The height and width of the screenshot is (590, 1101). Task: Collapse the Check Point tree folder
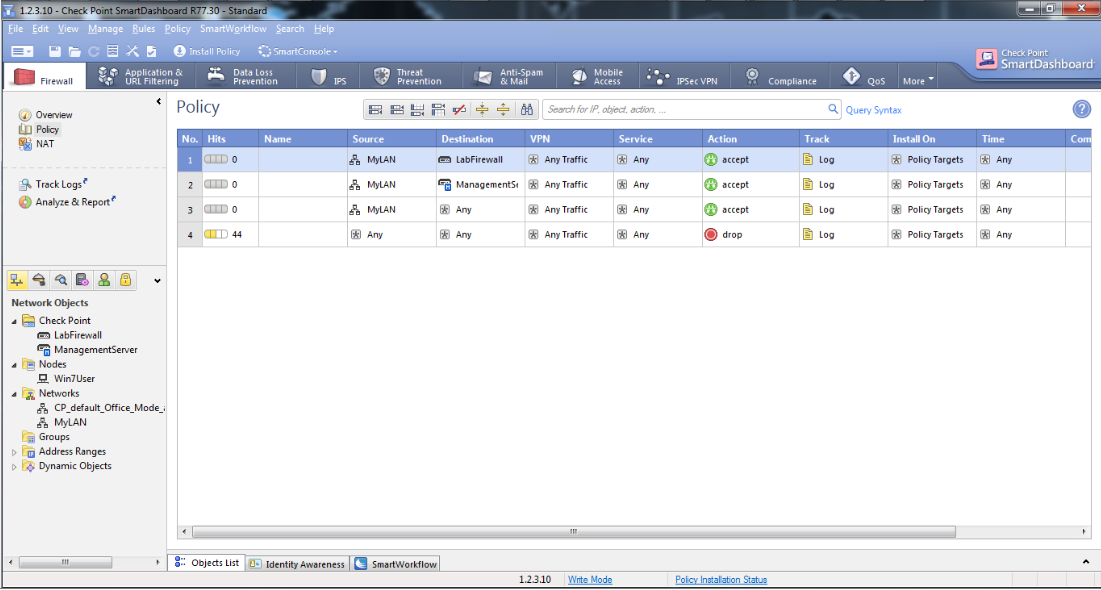[15, 321]
